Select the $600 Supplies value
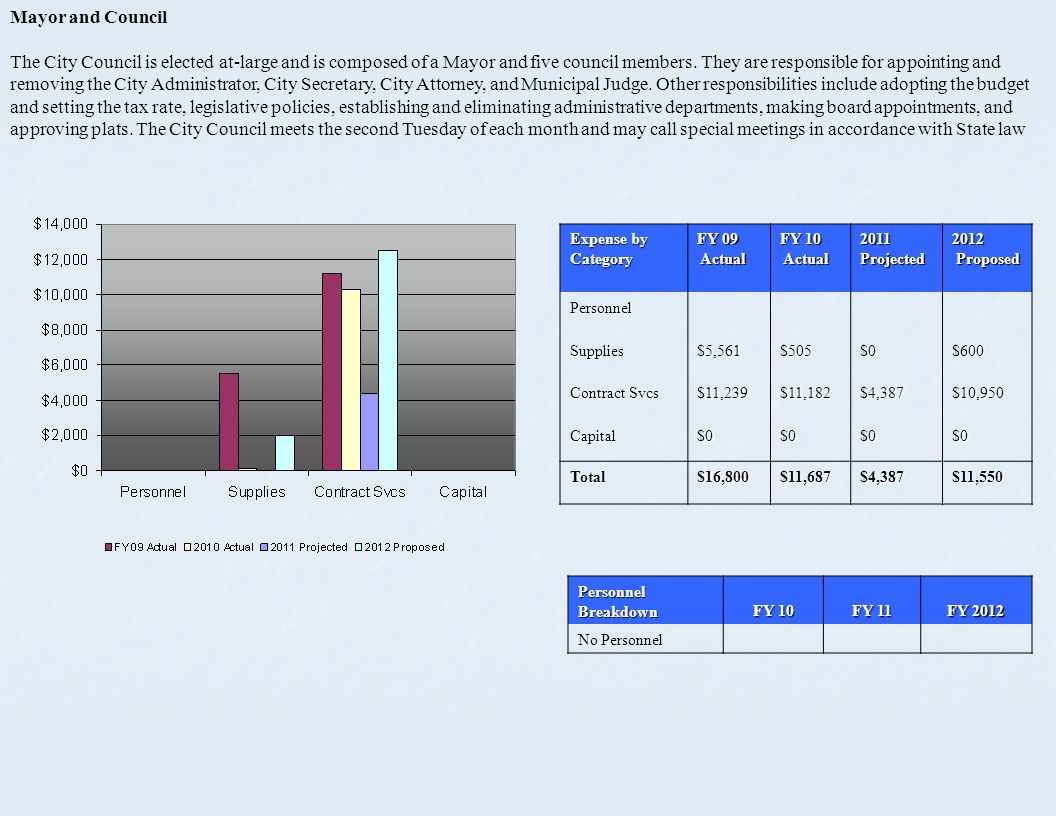Image resolution: width=1056 pixels, height=816 pixels. click(x=968, y=351)
